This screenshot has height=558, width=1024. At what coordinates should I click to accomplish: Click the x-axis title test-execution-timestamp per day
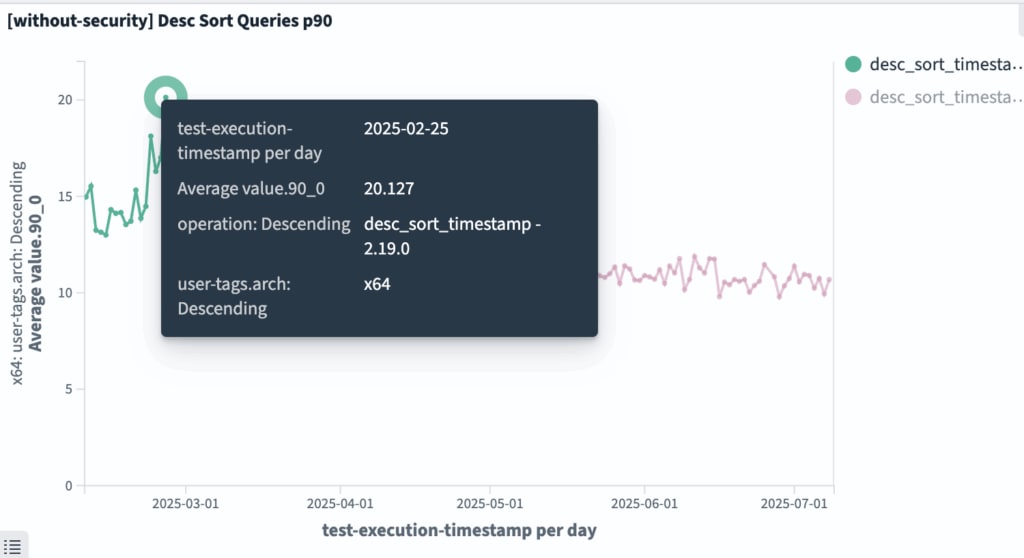point(459,530)
